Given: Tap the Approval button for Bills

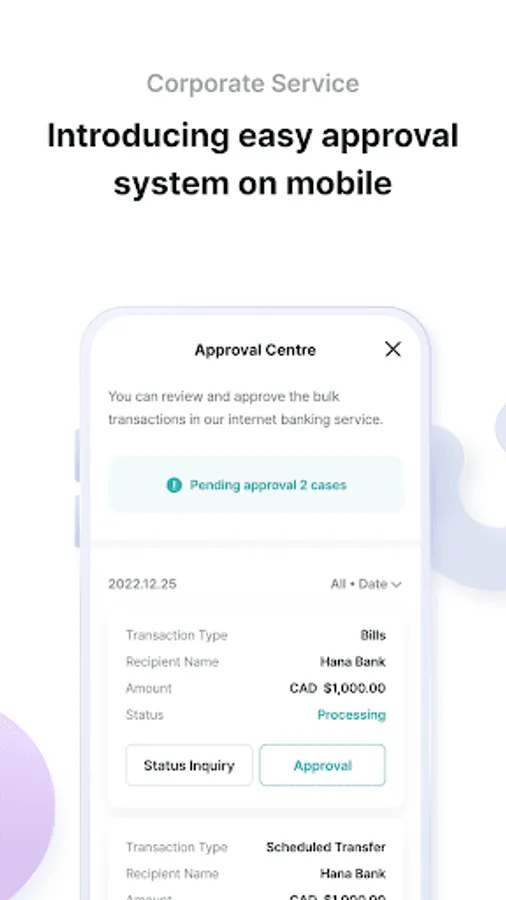Looking at the screenshot, I should 322,765.
